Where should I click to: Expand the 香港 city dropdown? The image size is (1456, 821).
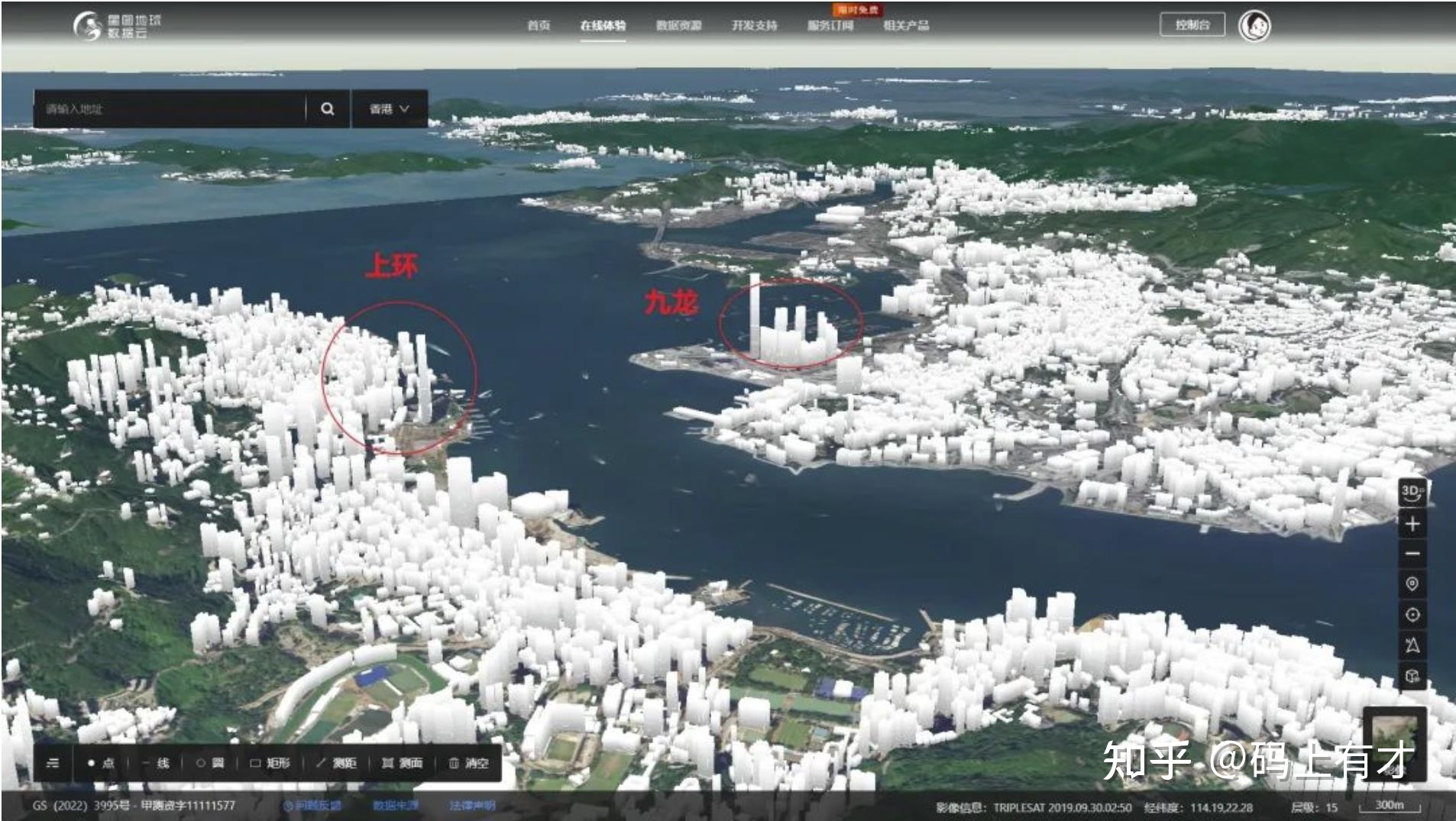coord(390,108)
